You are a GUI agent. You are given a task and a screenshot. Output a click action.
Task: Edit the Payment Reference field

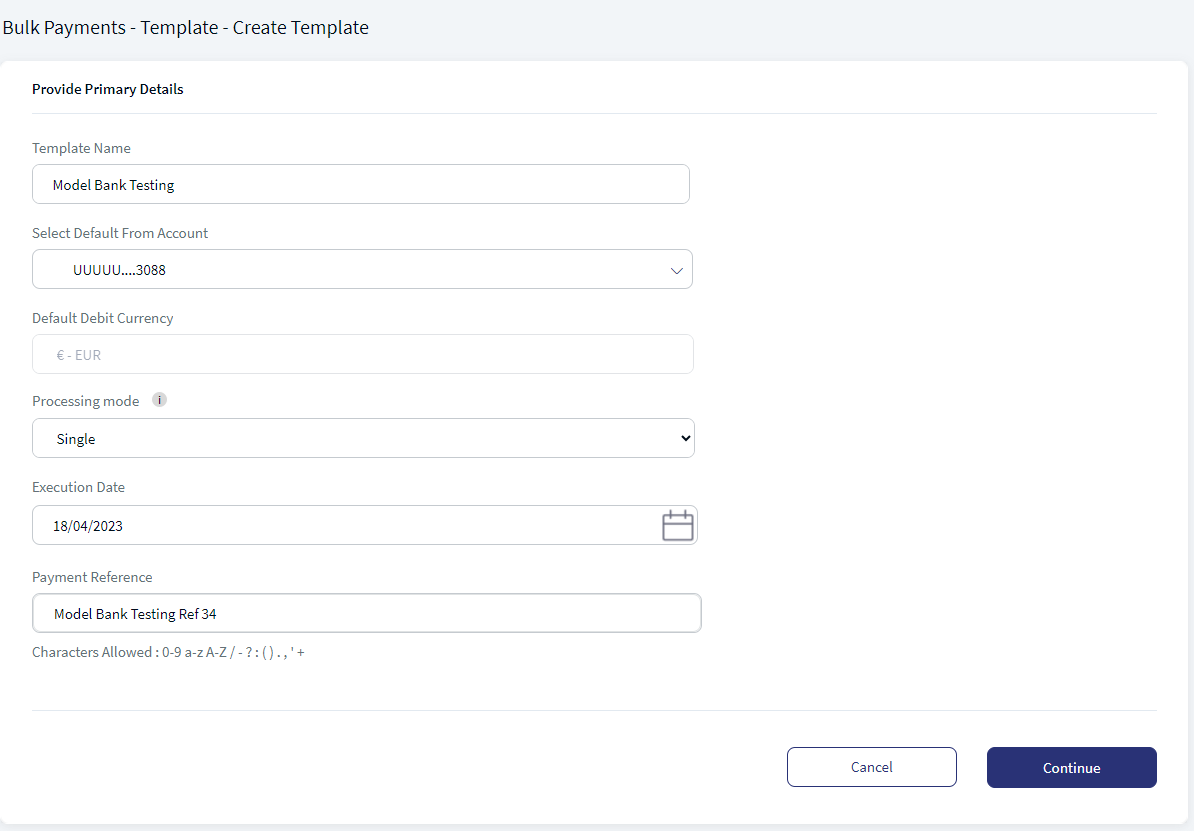pyautogui.click(x=366, y=613)
